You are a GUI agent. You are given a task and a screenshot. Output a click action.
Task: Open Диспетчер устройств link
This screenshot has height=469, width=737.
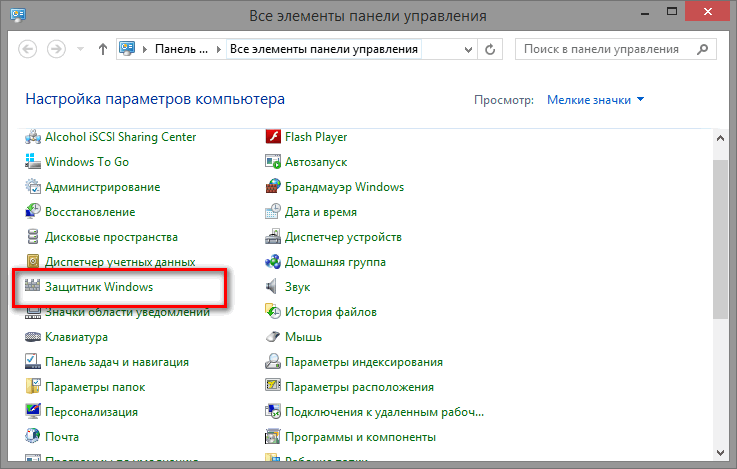[343, 237]
